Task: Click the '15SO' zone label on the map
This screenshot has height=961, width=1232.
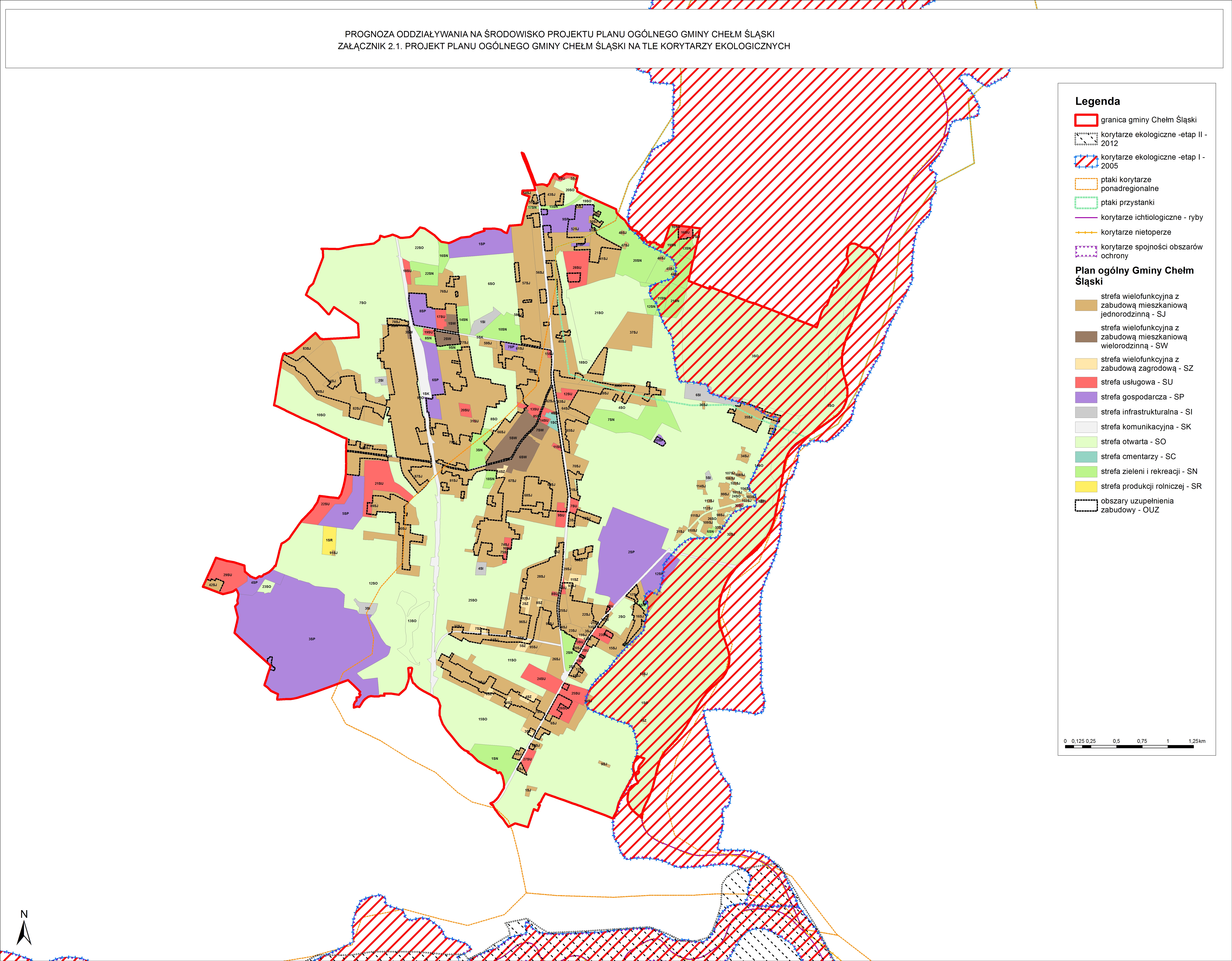Action: 483,719
